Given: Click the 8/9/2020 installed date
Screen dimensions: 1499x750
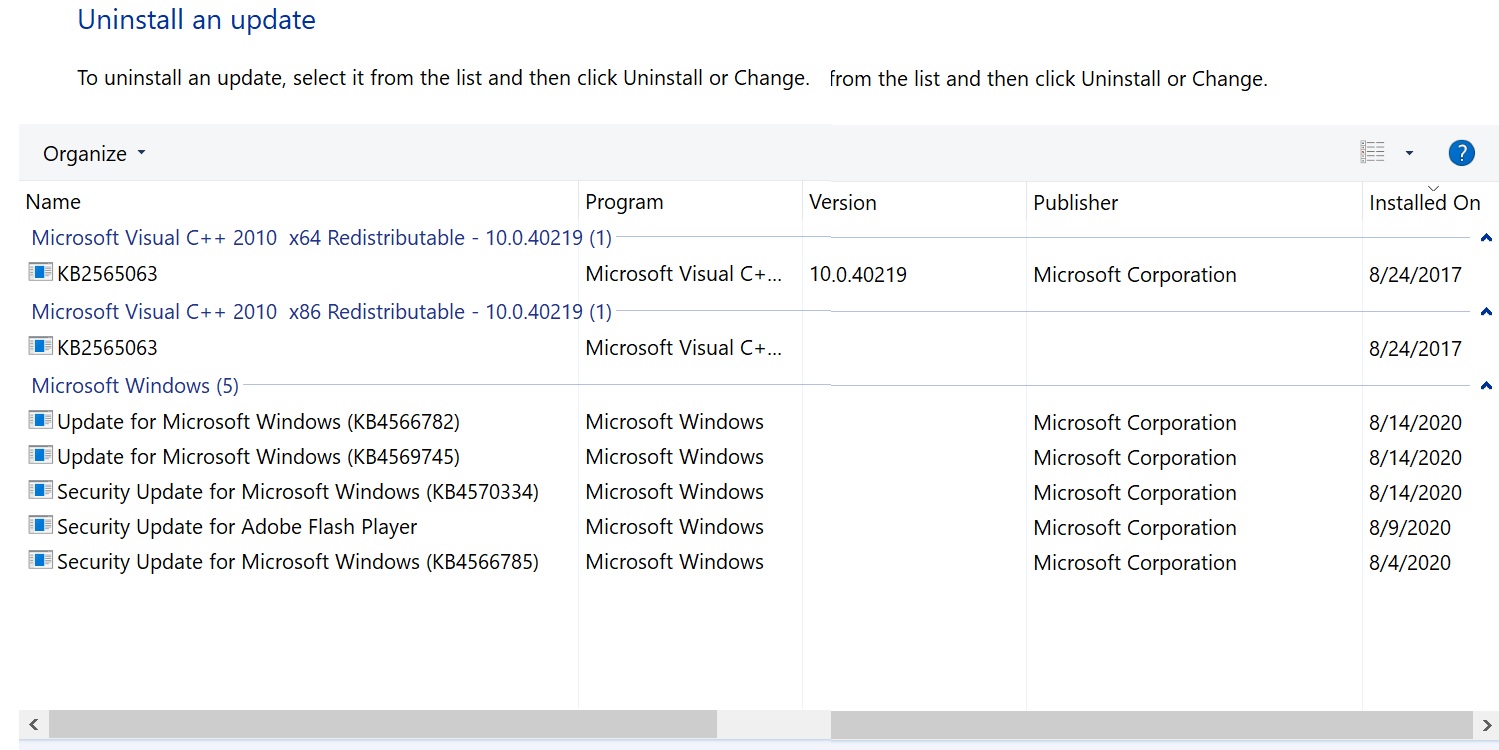Looking at the screenshot, I should click(x=1410, y=527).
